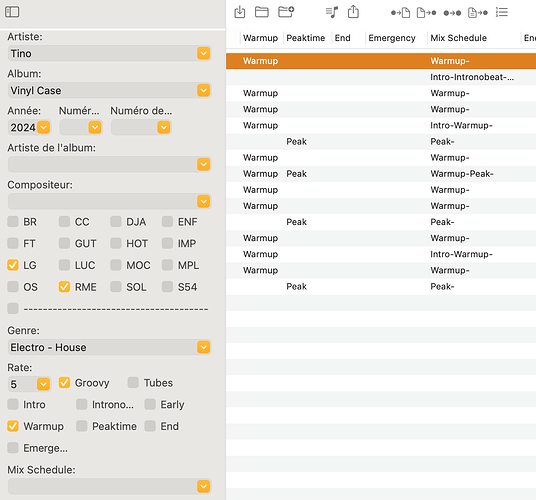Open the Album dropdown showing Vinyl Case
536x500 pixels.
203,91
